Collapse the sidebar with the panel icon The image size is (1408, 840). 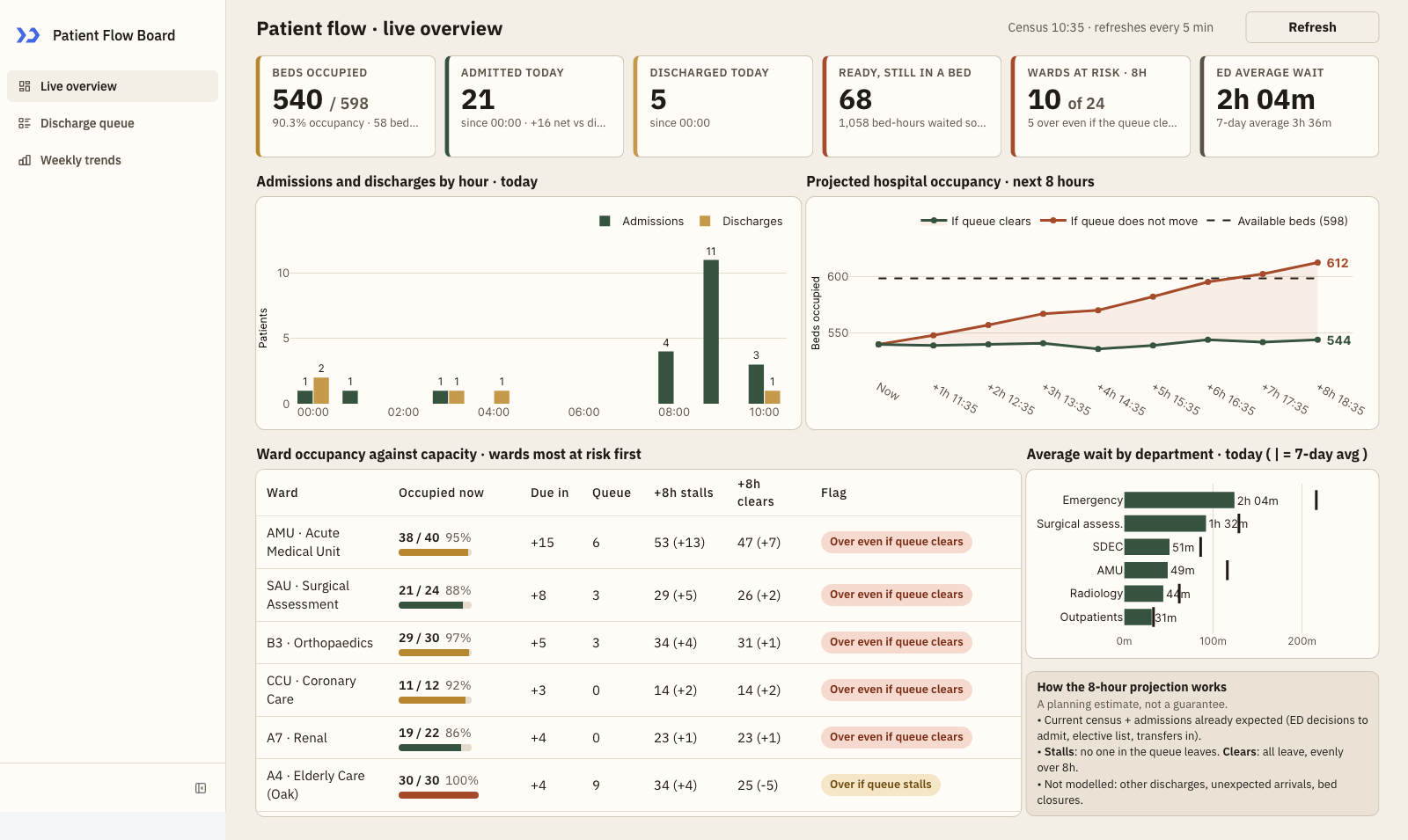coord(201,788)
